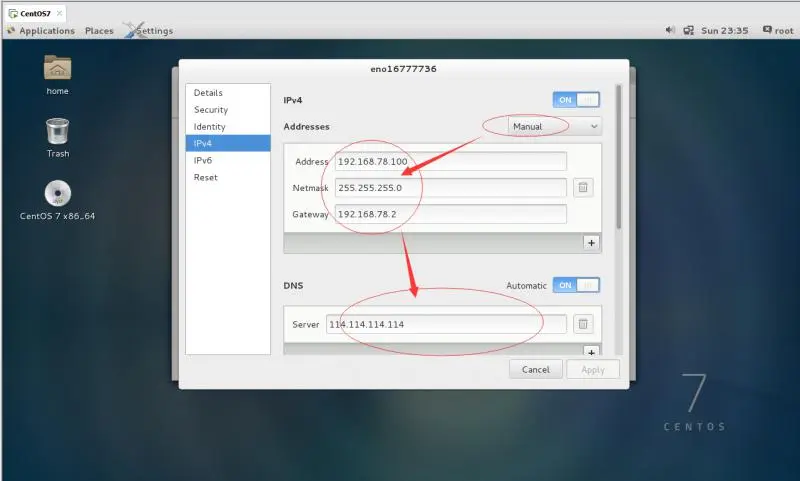Close the CentOS7 VM tab

click(59, 13)
